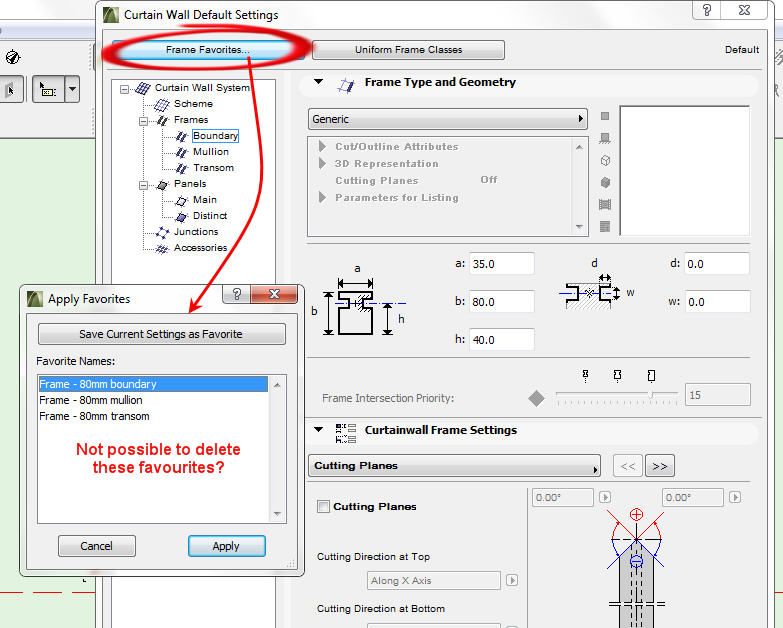Click the d offset field
Screen dimensions: 783x628
click(x=717, y=264)
